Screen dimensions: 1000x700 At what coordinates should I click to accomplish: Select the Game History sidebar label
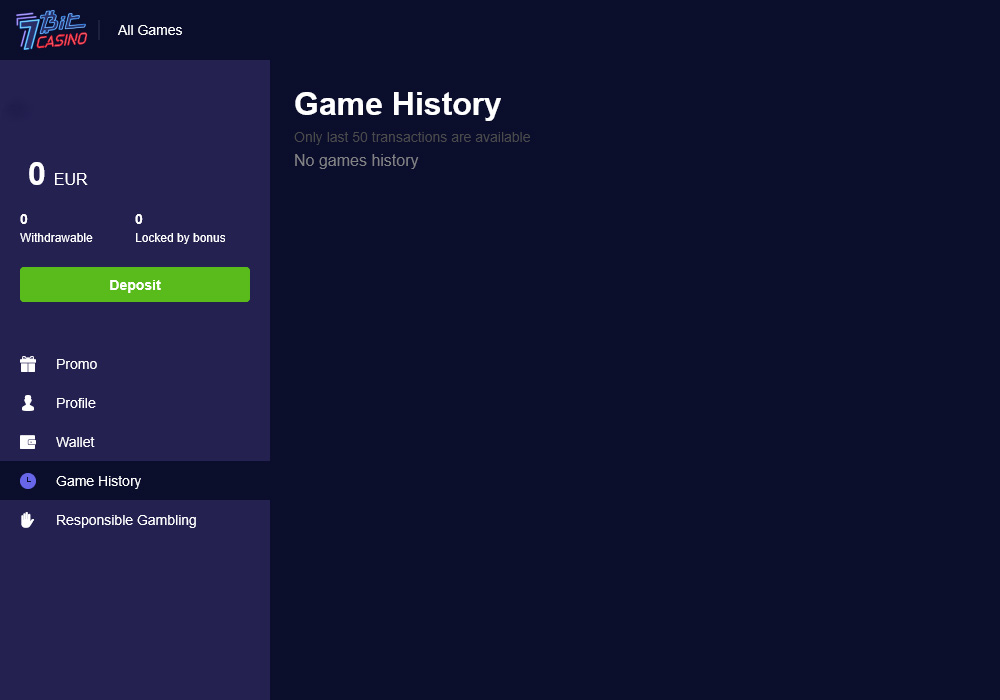click(98, 481)
